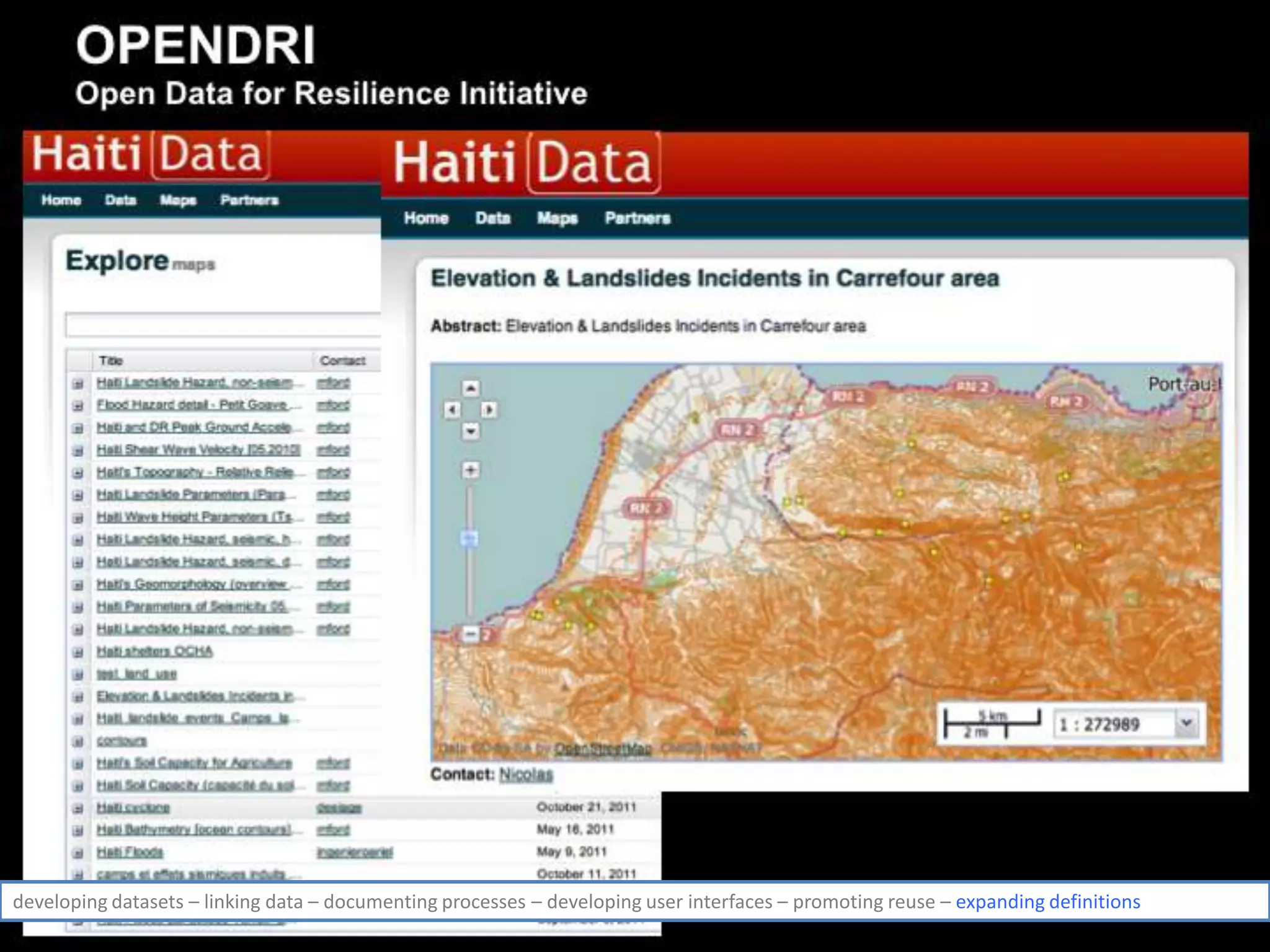Zoom out on the map with the minus button
The height and width of the screenshot is (952, 1270).
click(471, 633)
